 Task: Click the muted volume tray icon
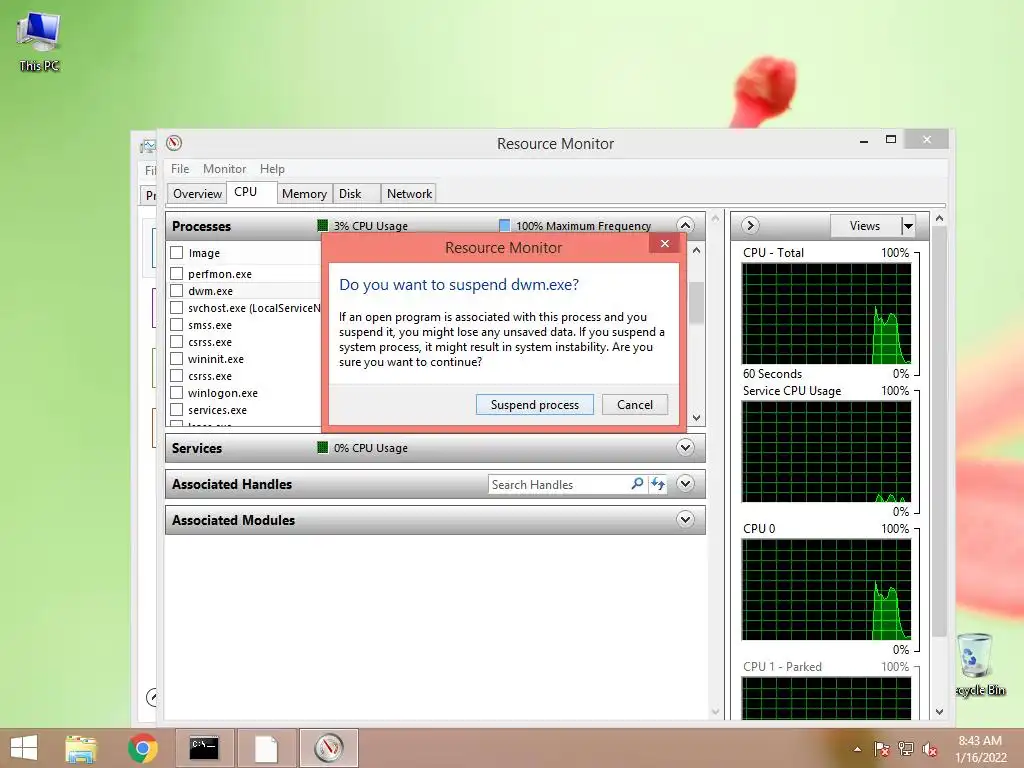930,749
